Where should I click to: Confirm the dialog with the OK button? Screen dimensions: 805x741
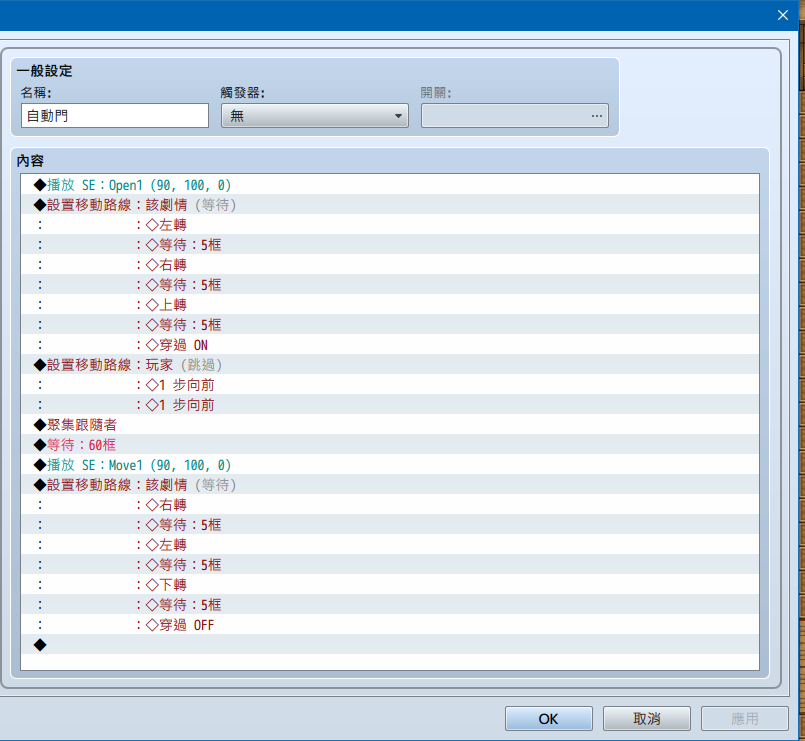point(548,718)
